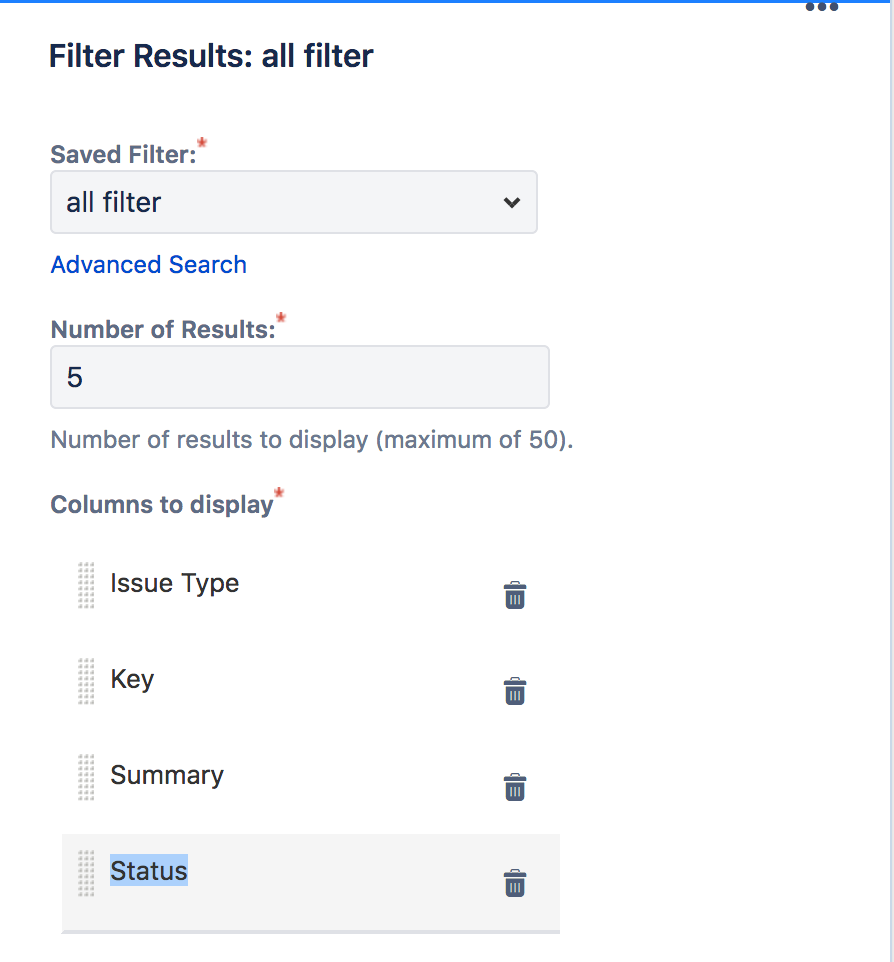Click the Number of Results label
Viewport: 894px width, 962px height.
pos(162,330)
